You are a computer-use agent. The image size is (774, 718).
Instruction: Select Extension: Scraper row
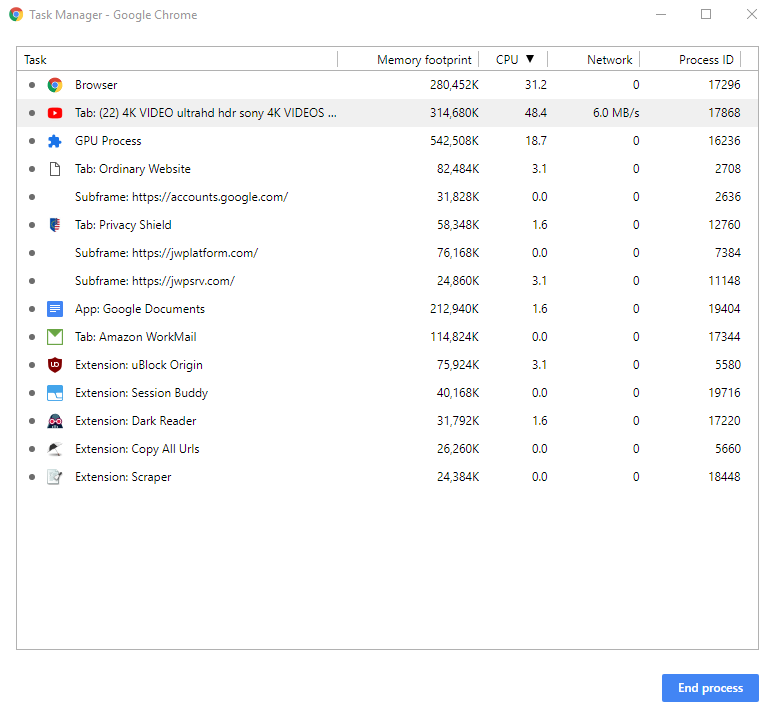[387, 477]
